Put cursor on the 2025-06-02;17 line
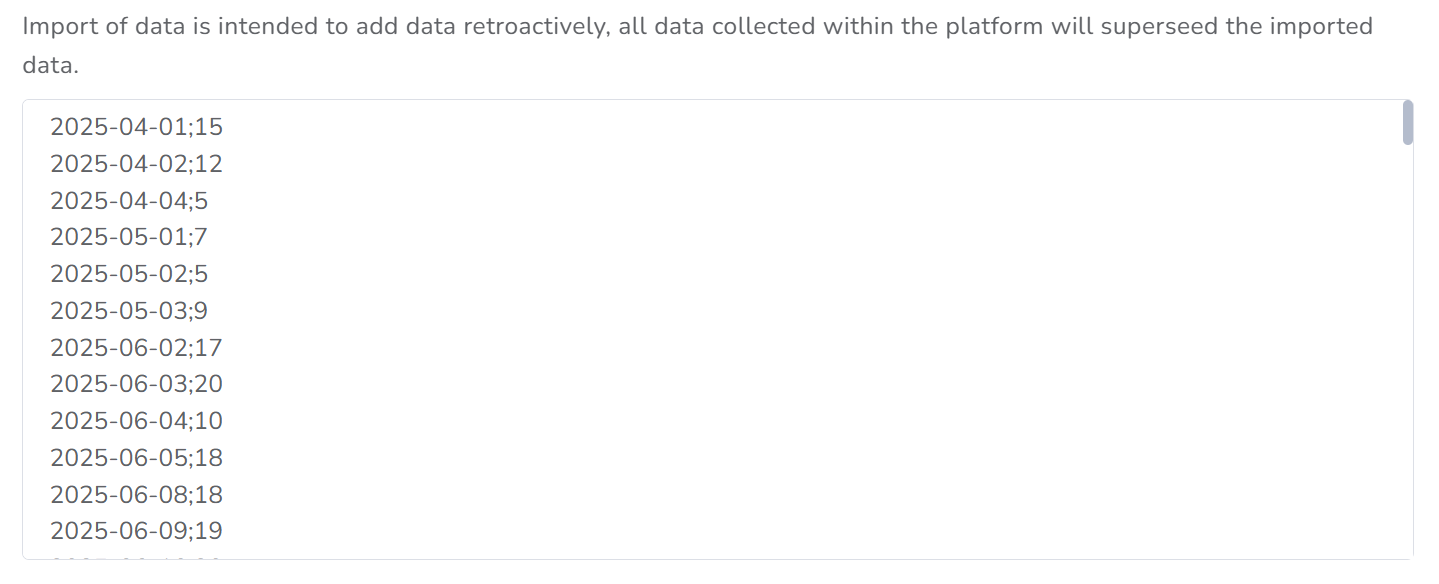The image size is (1439, 584). pyautogui.click(x=136, y=348)
